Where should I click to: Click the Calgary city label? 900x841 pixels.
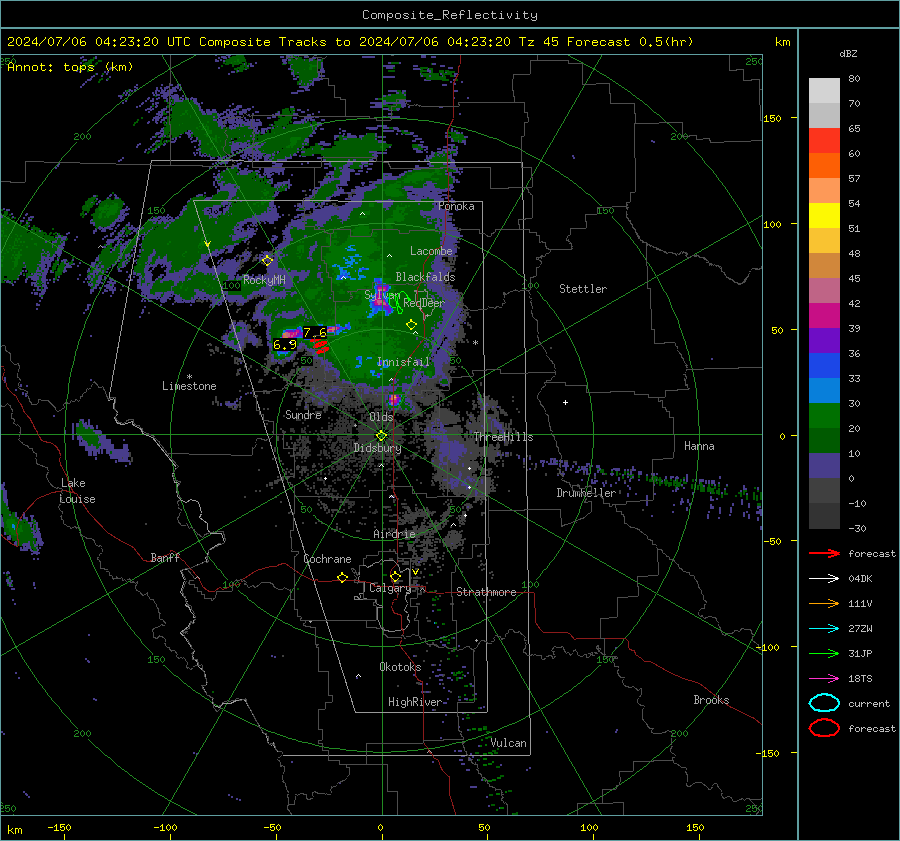click(390, 588)
